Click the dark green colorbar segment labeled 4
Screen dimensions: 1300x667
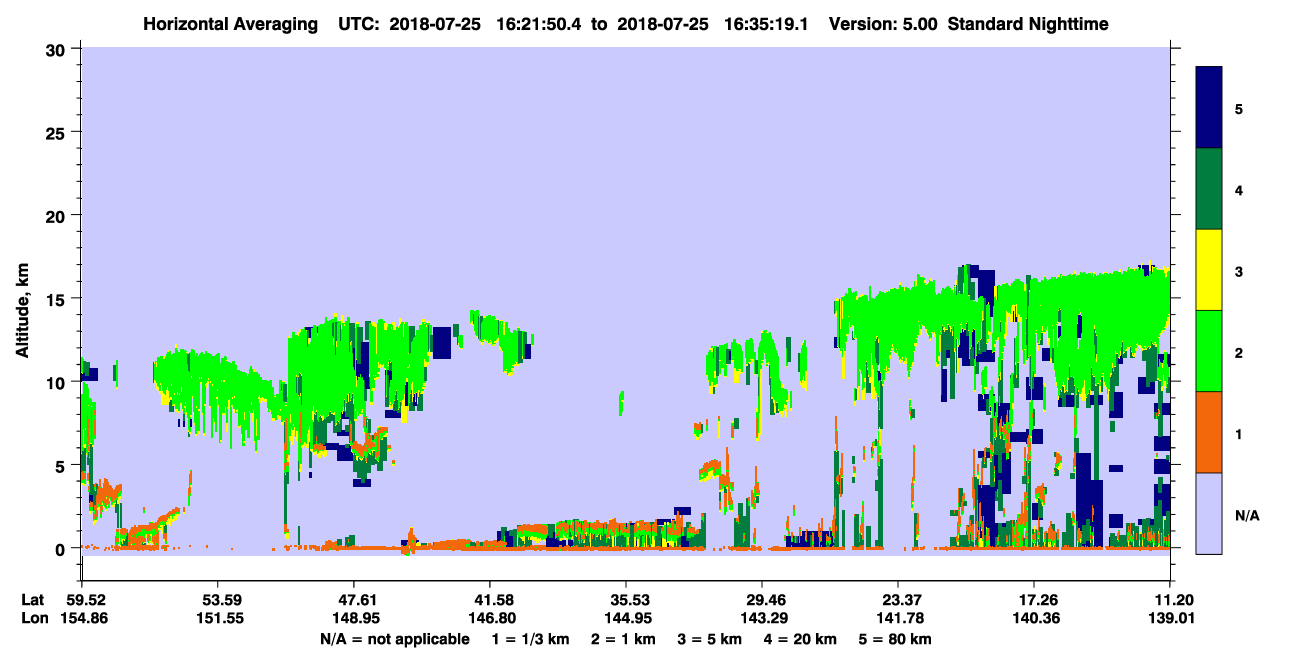[1209, 189]
